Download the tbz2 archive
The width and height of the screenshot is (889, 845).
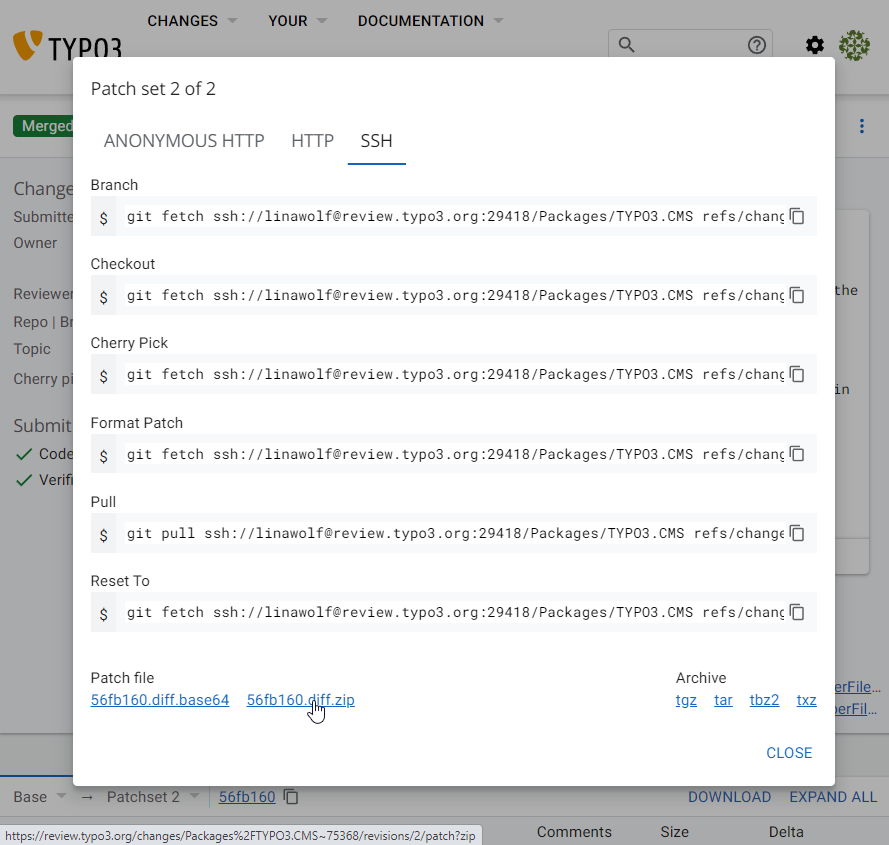pyautogui.click(x=764, y=700)
